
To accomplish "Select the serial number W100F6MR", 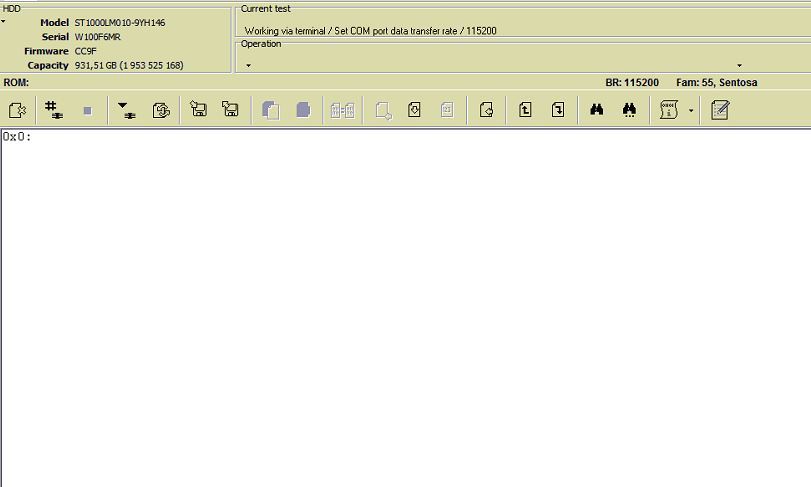I will (x=98, y=37).
